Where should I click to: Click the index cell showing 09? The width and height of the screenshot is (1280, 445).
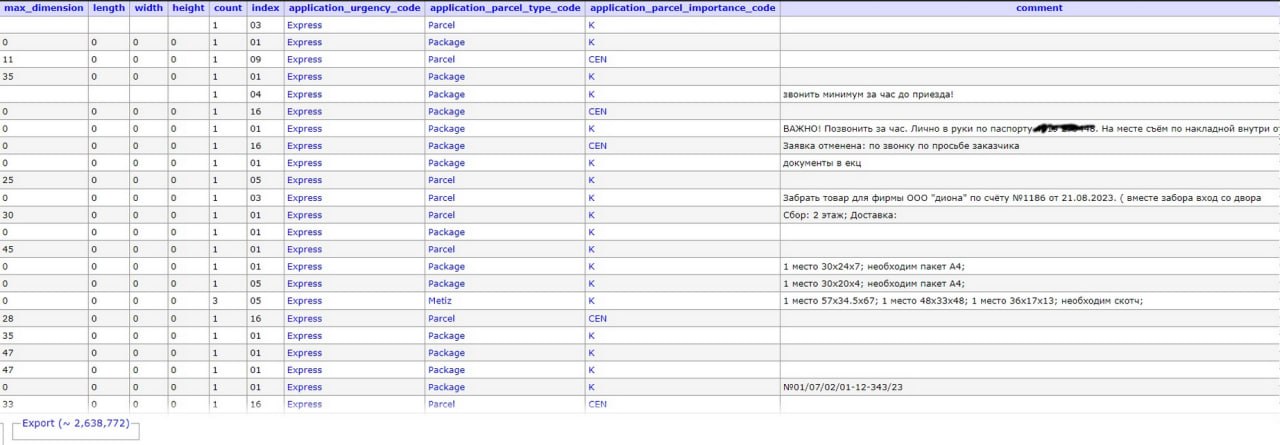[256, 60]
